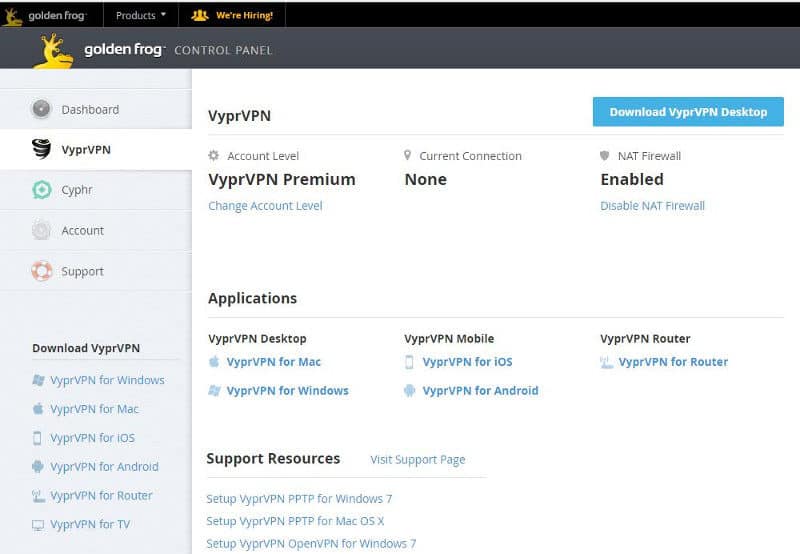Click sidebar Android icon under Download VyprVPN
Screen dimensions: 800x554
click(x=38, y=466)
